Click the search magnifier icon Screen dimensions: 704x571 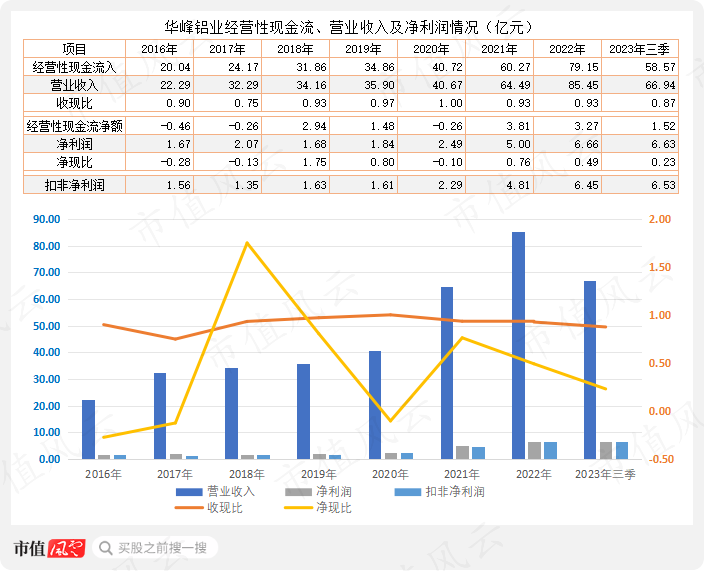(x=106, y=548)
